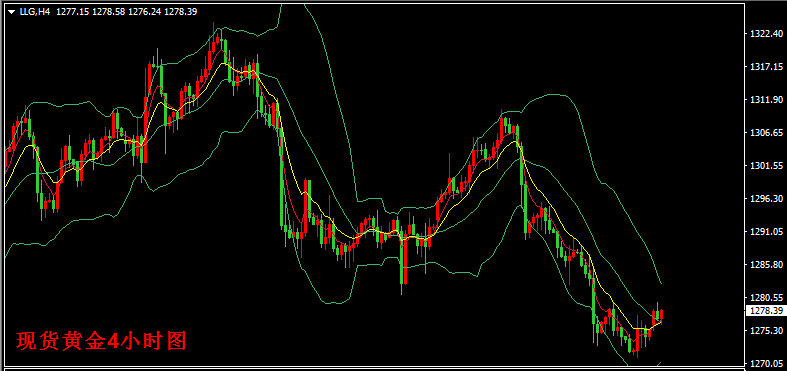Click the triangle arrow beside LLG,H4
787x371 pixels.
coord(13,12)
